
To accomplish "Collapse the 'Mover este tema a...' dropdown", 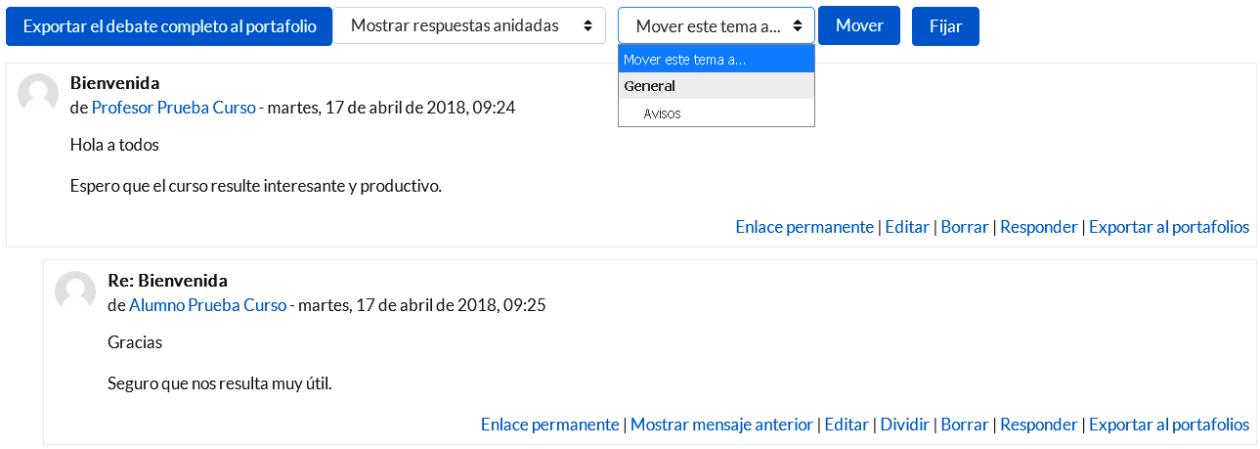I will (716, 25).
